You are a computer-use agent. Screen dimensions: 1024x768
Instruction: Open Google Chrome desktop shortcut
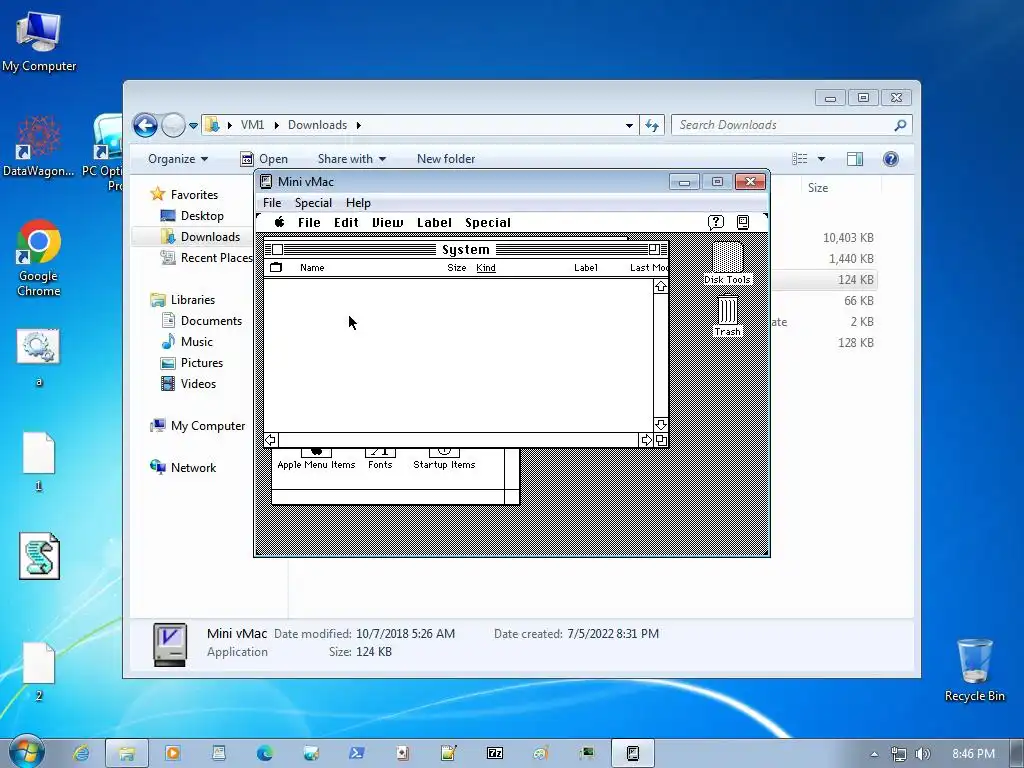[39, 259]
